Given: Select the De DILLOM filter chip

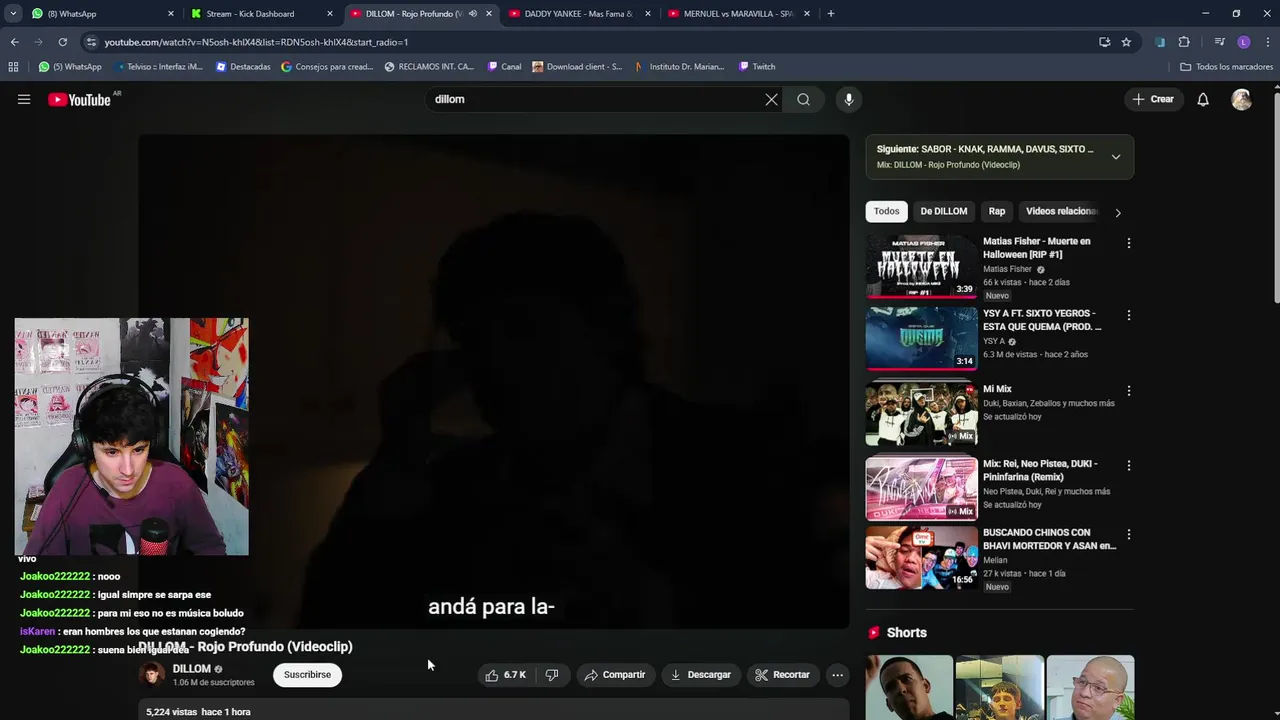Looking at the screenshot, I should pos(944,211).
